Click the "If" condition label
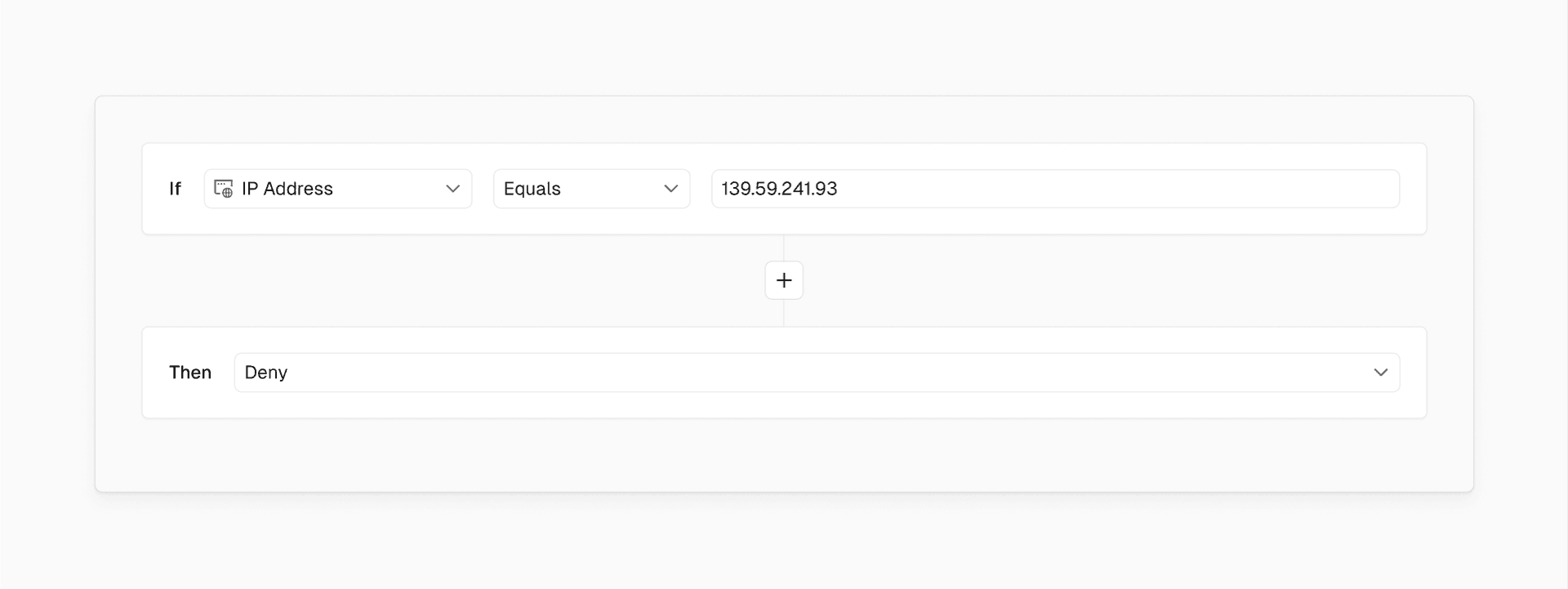Screen dimensions: 1568x589 (175, 189)
